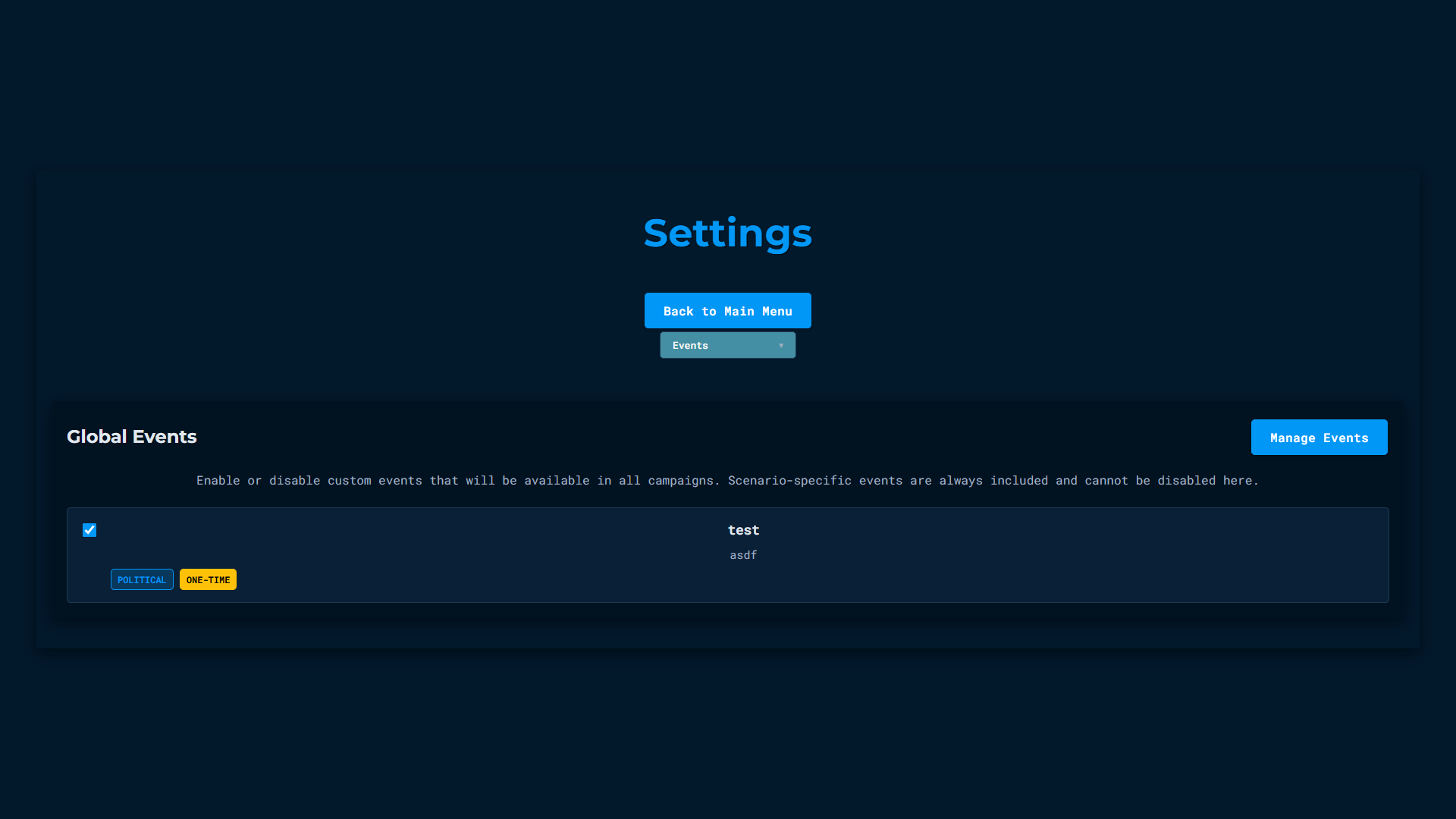Click the 'Events' label inside the selector

pos(690,346)
